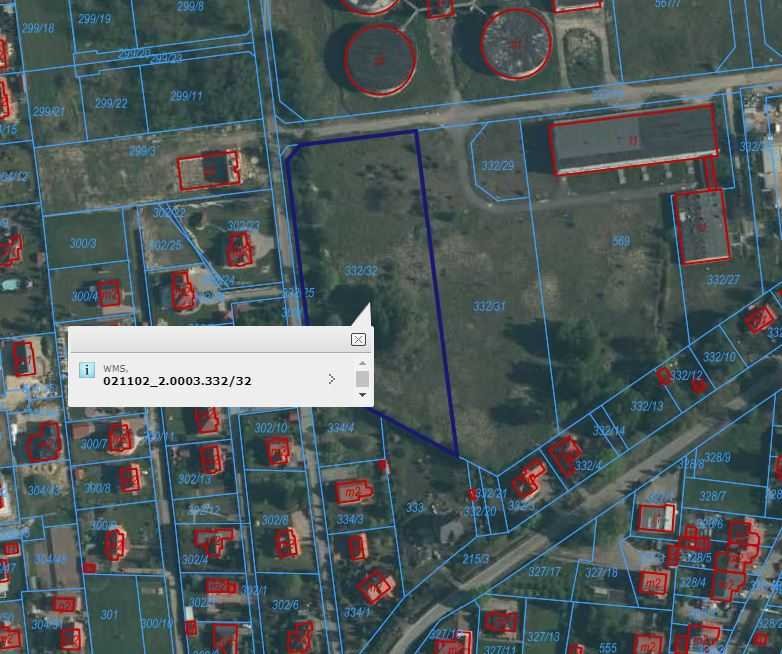782x654 pixels.
Task: Click the popup scrollbar down arrow
Action: (x=362, y=395)
